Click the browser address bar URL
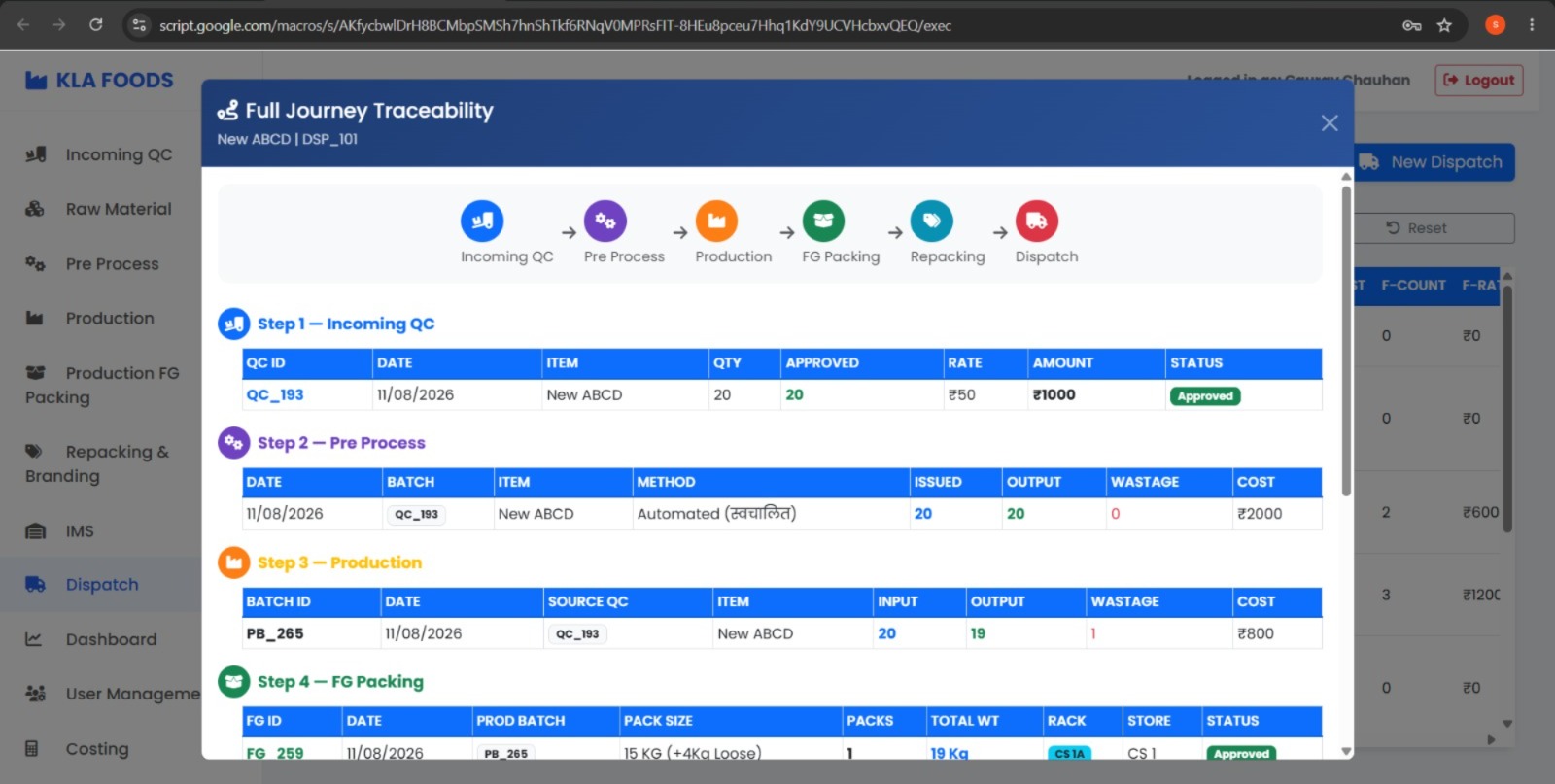The image size is (1555, 784). (x=555, y=25)
